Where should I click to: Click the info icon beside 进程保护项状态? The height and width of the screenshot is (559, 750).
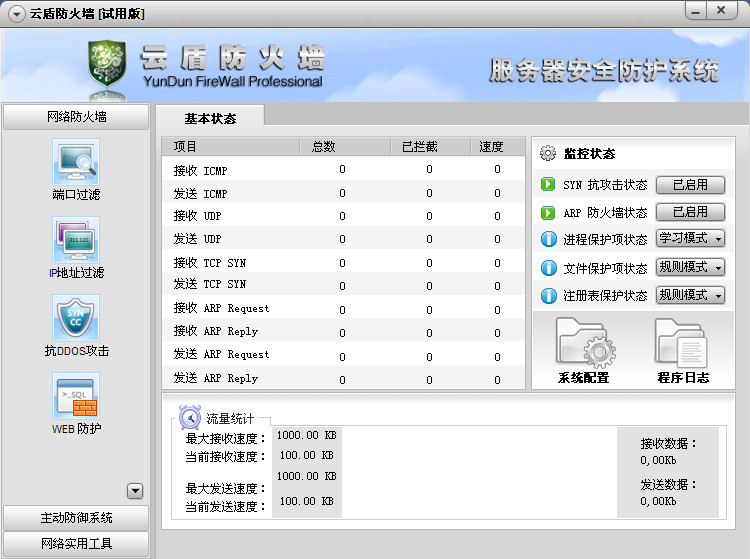(x=549, y=239)
